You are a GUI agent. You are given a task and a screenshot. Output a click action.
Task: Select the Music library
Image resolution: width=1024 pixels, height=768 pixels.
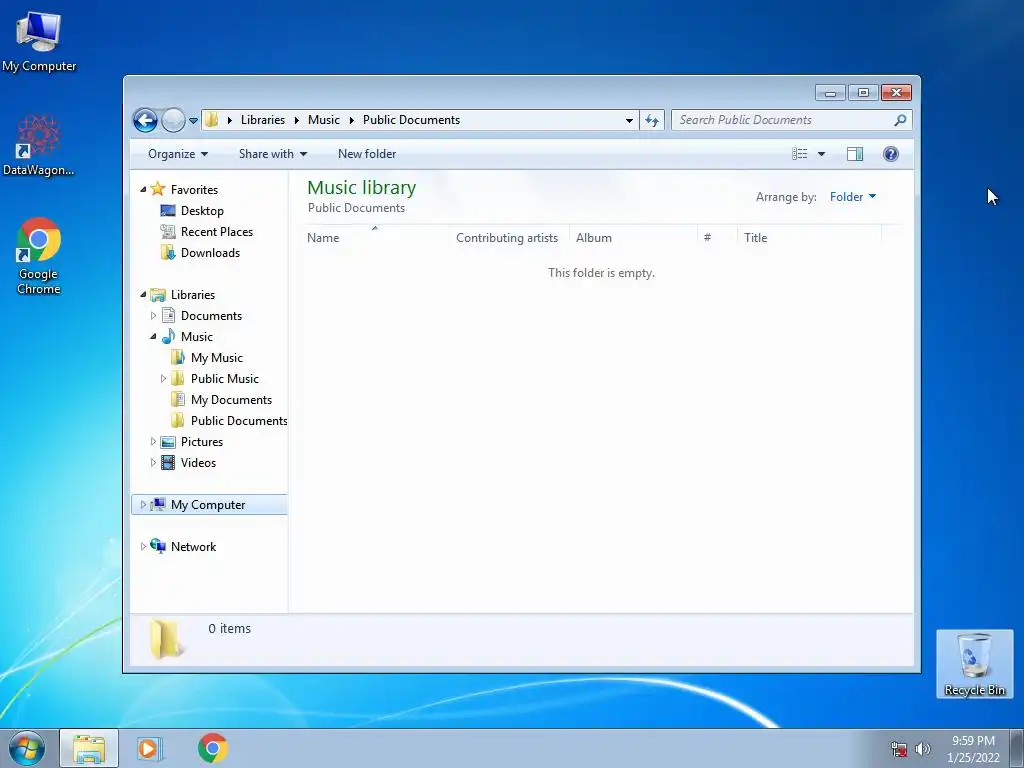[197, 337]
